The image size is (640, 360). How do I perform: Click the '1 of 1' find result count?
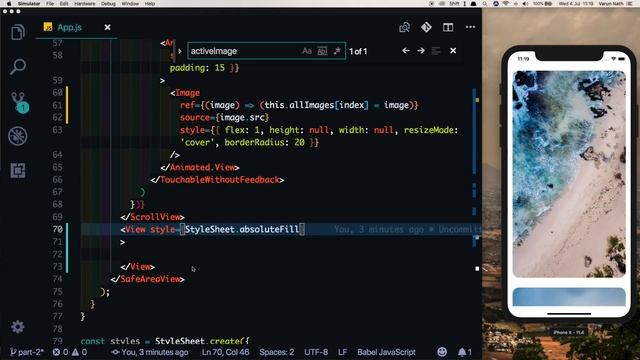tap(358, 51)
